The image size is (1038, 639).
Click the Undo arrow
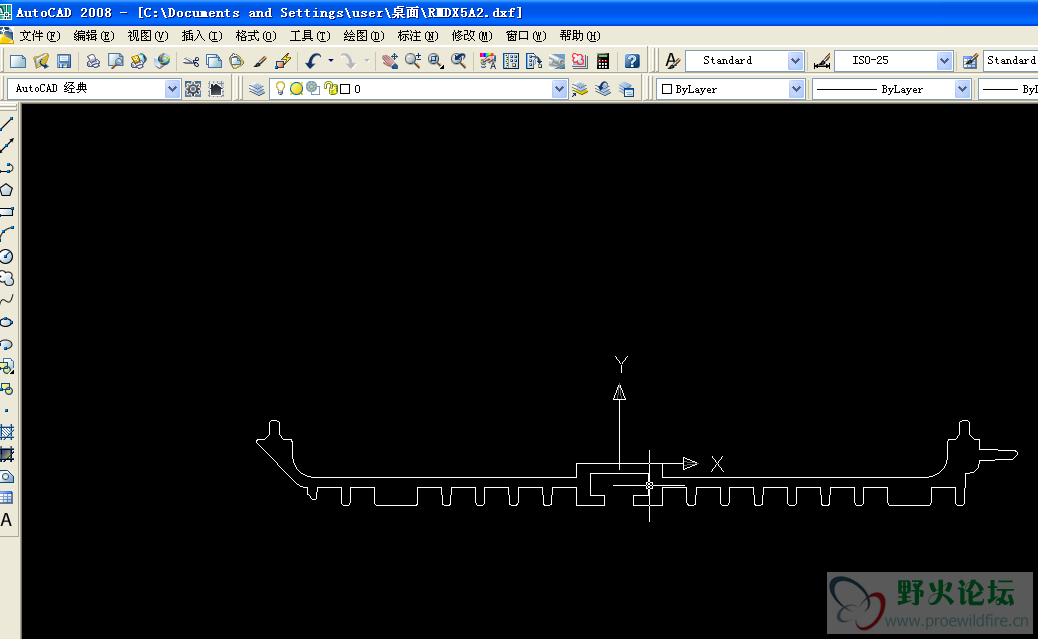[x=313, y=62]
